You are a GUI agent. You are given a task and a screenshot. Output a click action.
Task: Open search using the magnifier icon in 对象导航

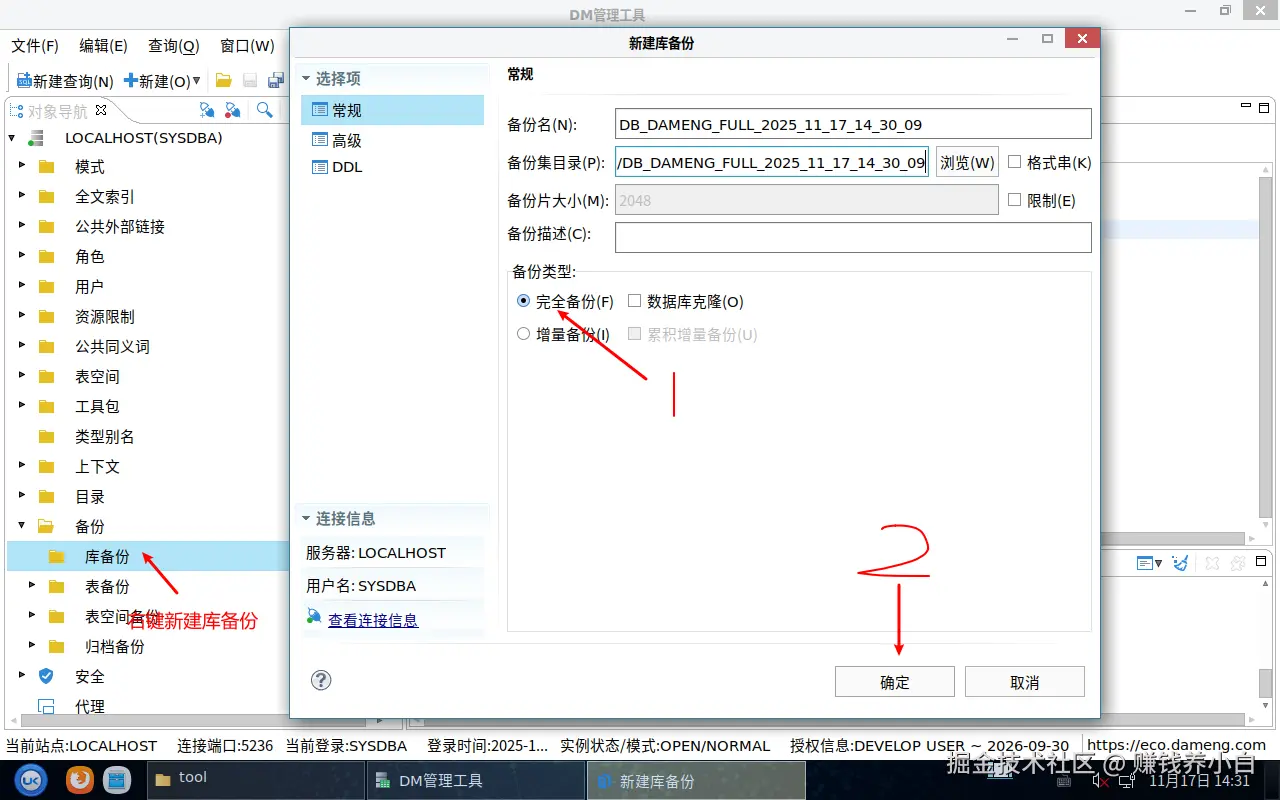(x=264, y=110)
